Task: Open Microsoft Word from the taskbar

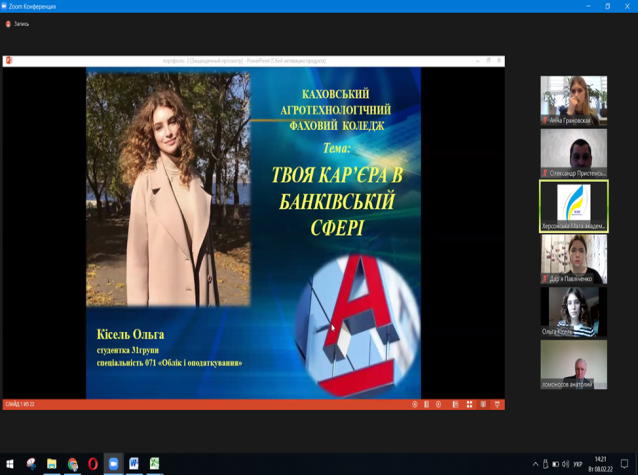Action: pos(134,464)
